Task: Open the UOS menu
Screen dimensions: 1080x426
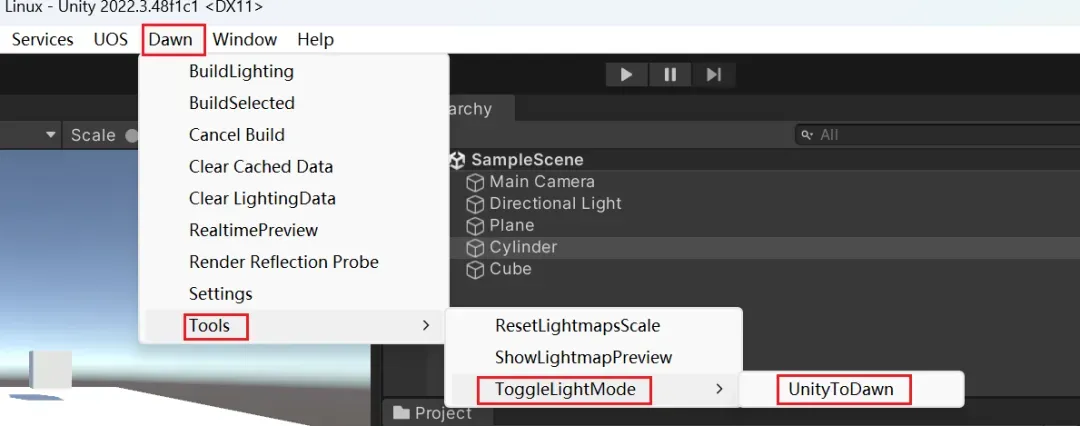Action: click(111, 40)
